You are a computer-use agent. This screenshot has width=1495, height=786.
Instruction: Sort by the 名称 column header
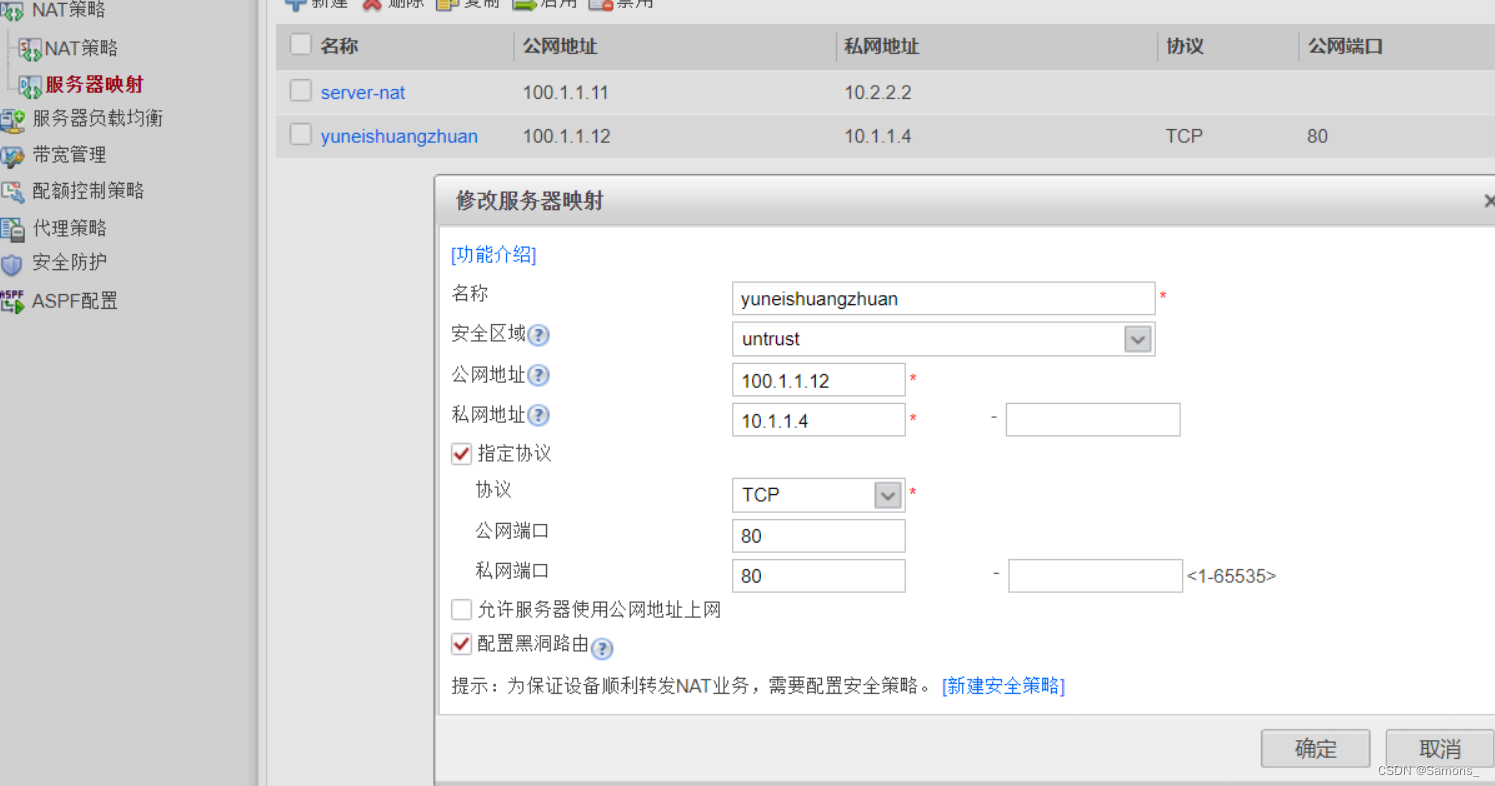click(339, 46)
